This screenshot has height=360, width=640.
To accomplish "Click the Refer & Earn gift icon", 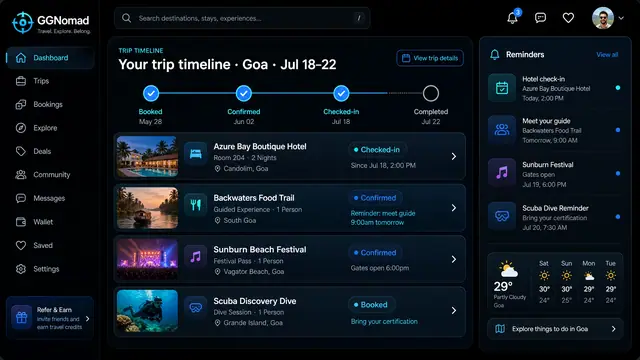I will point(22,317).
